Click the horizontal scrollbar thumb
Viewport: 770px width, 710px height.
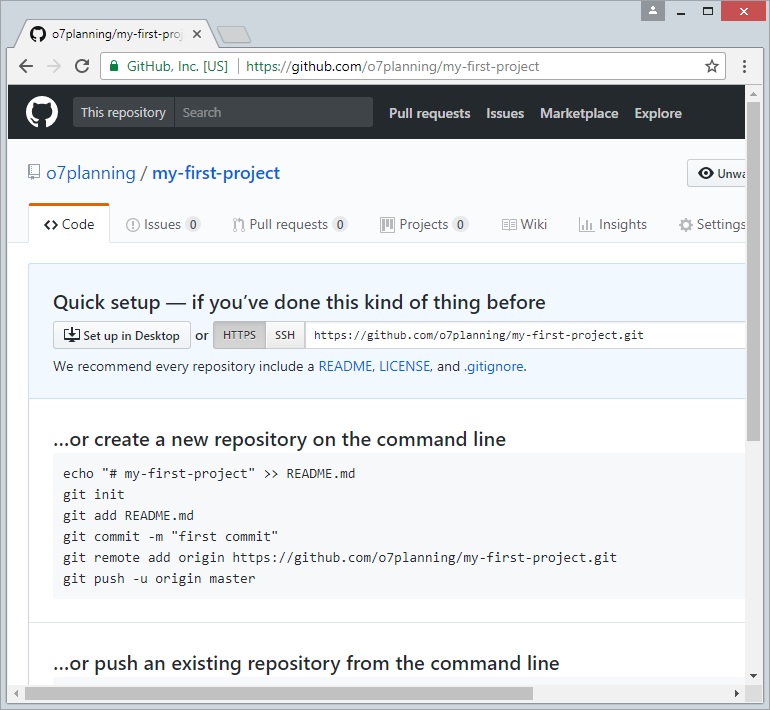(279, 693)
